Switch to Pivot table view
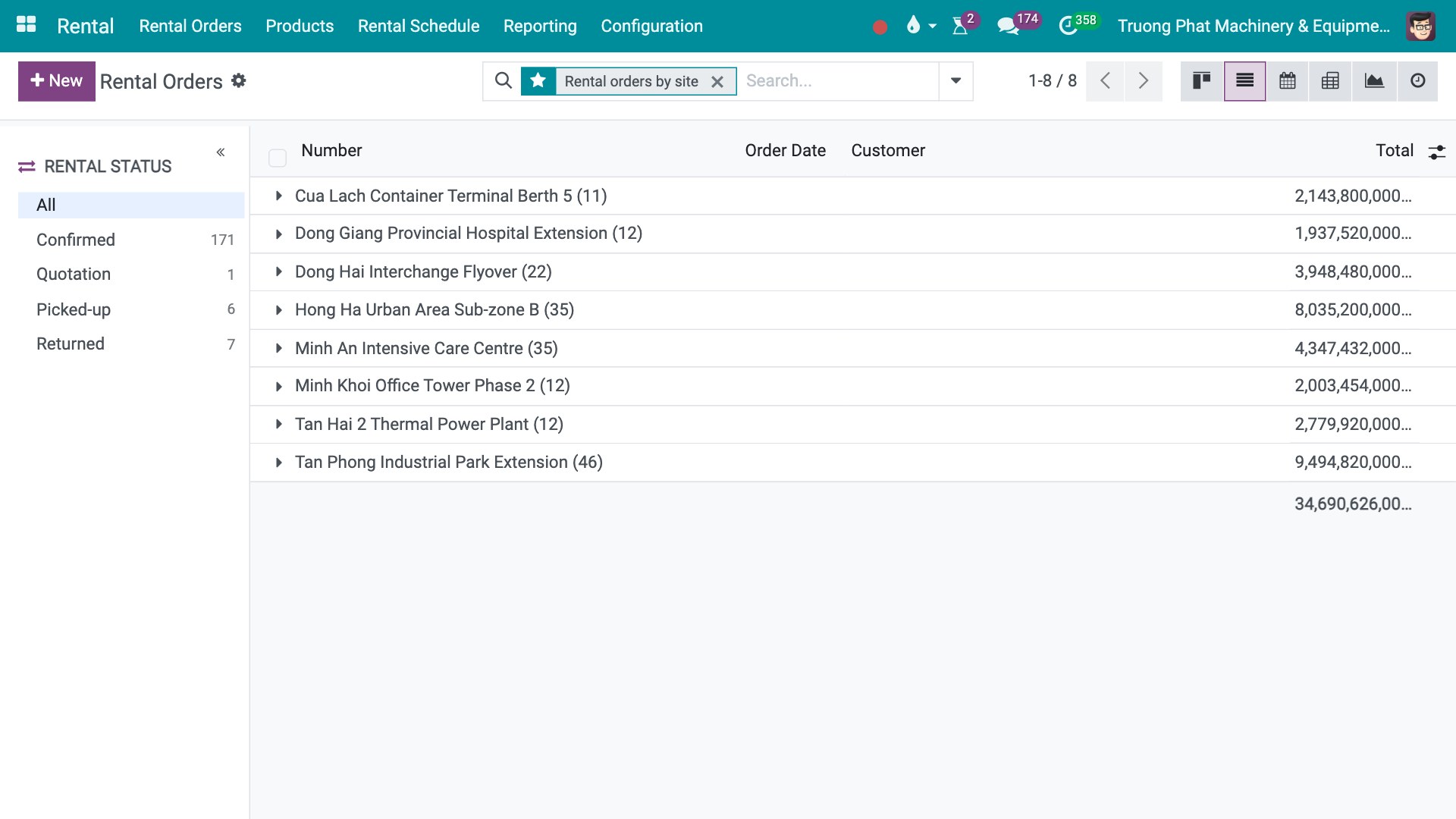The image size is (1456, 819). pyautogui.click(x=1330, y=81)
